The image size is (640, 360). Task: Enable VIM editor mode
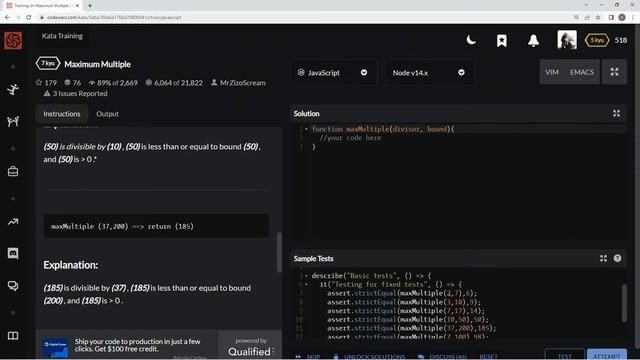552,72
